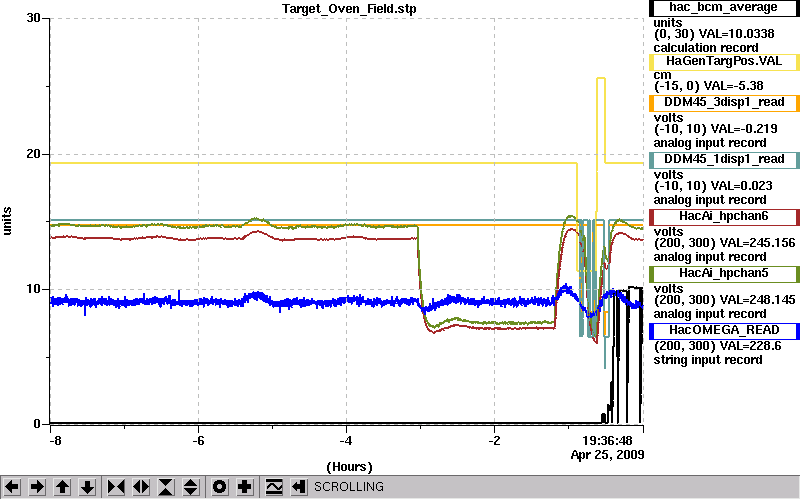This screenshot has width=800, height=499.
Task: Expand the vertical axis with up-down triangles
Action: 191,487
